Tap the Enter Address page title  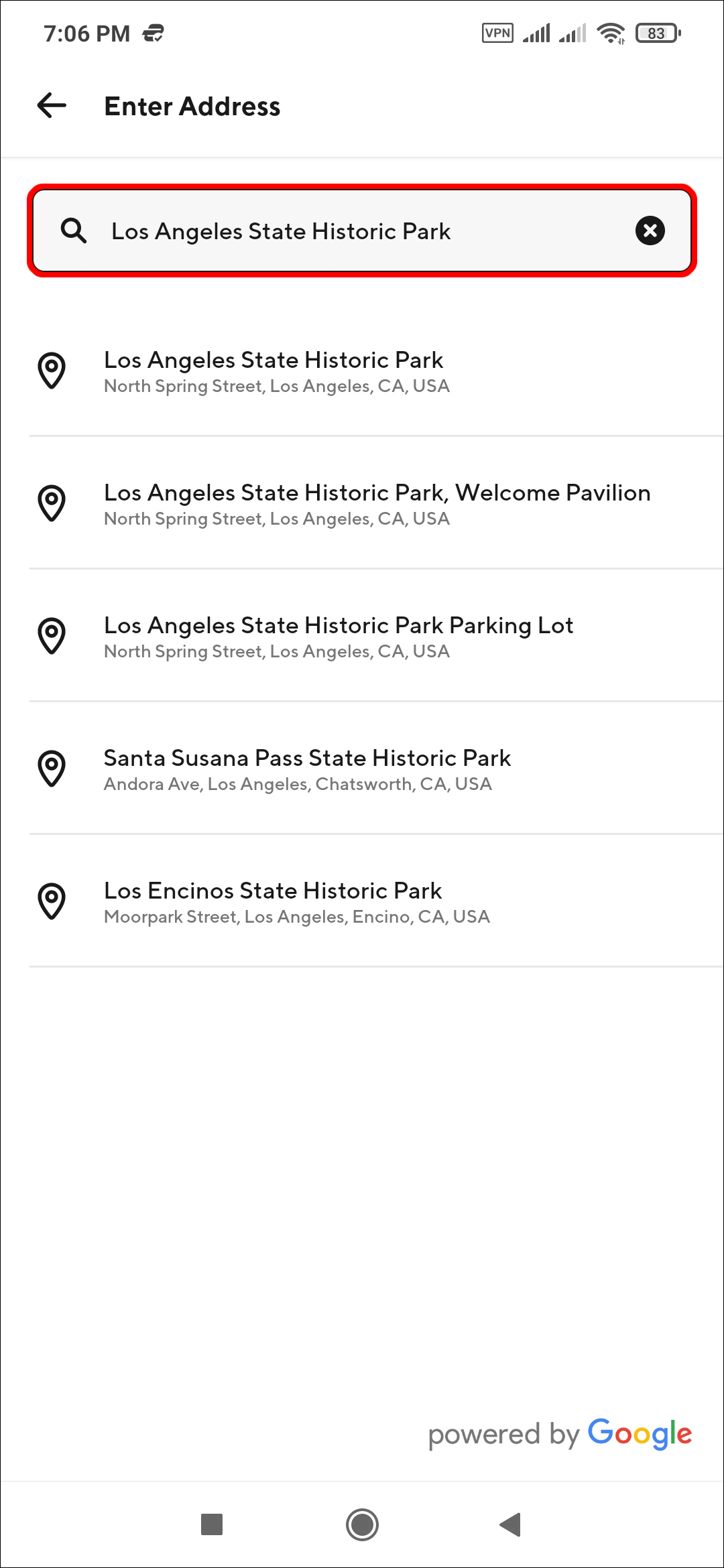192,107
